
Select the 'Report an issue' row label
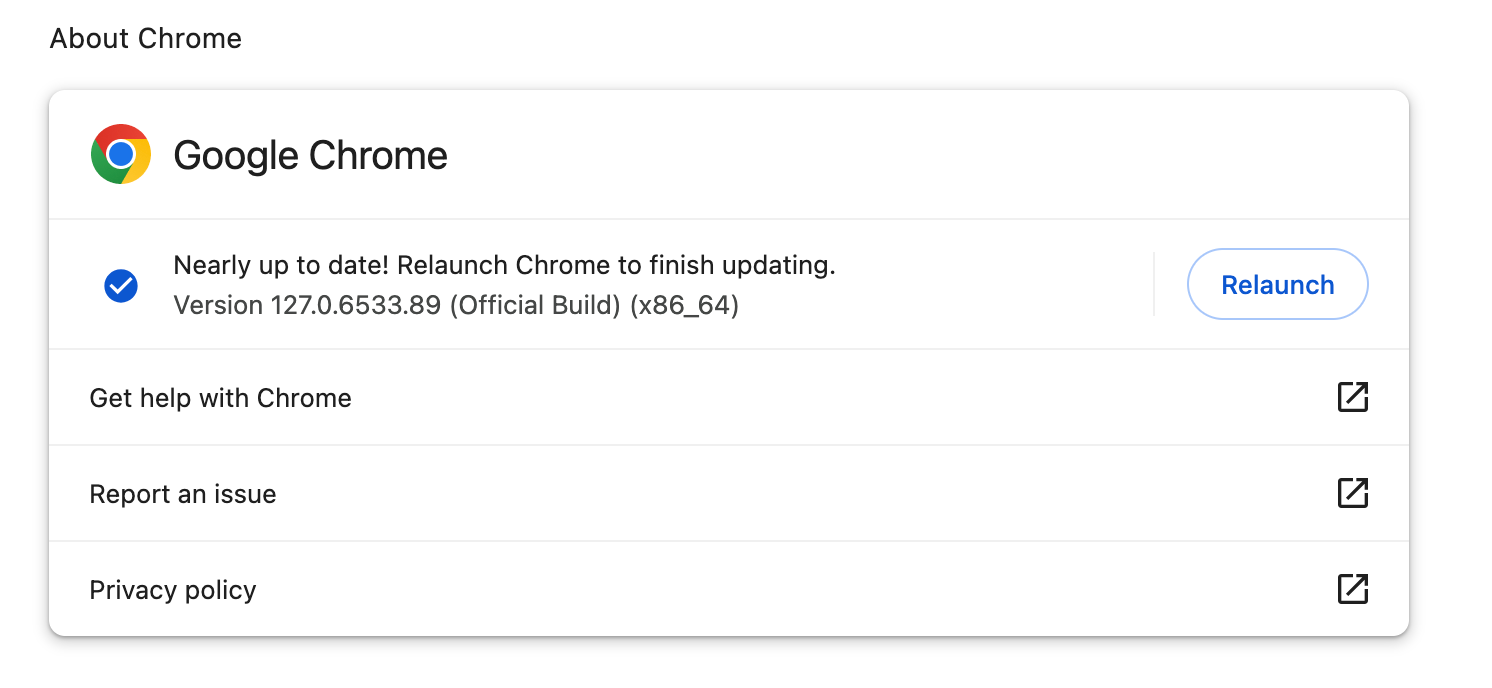pos(183,494)
